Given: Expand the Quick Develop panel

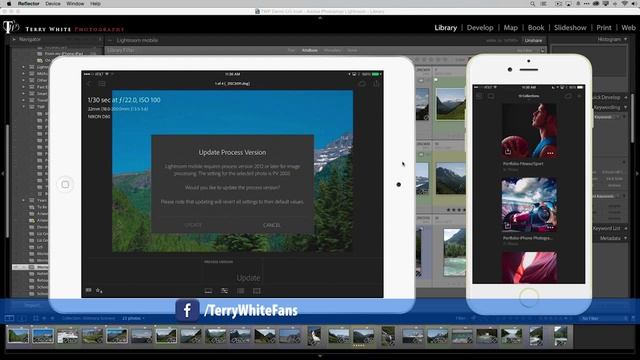Looking at the screenshot, I should 626,98.
